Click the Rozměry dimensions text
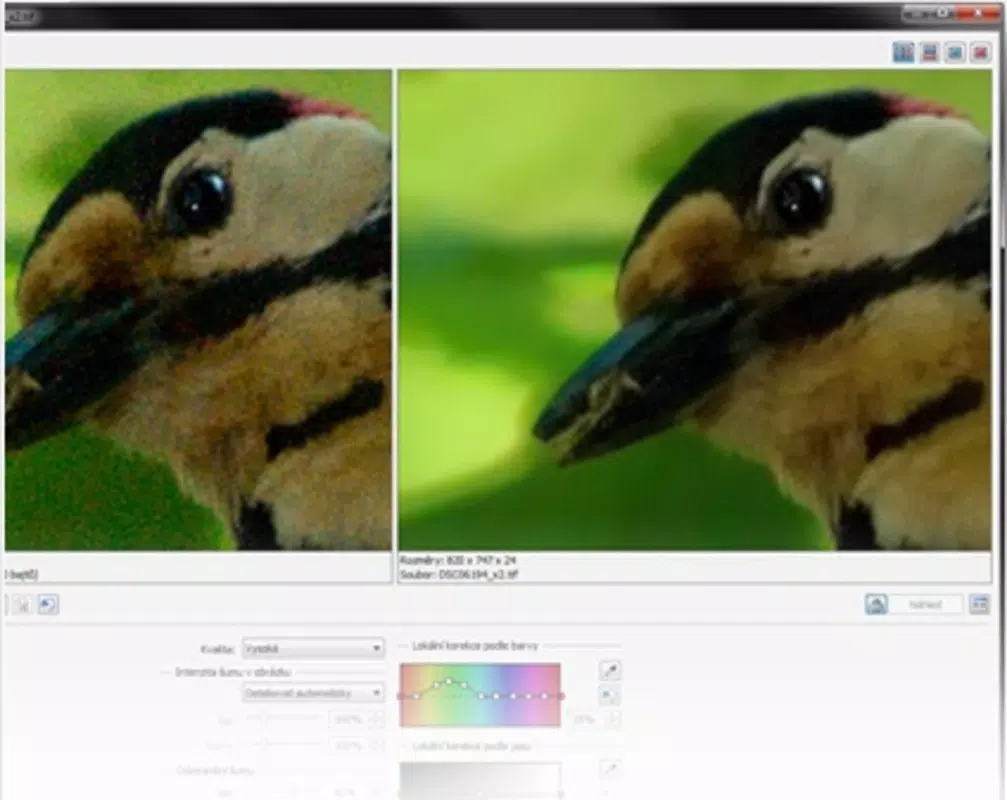 458,560
